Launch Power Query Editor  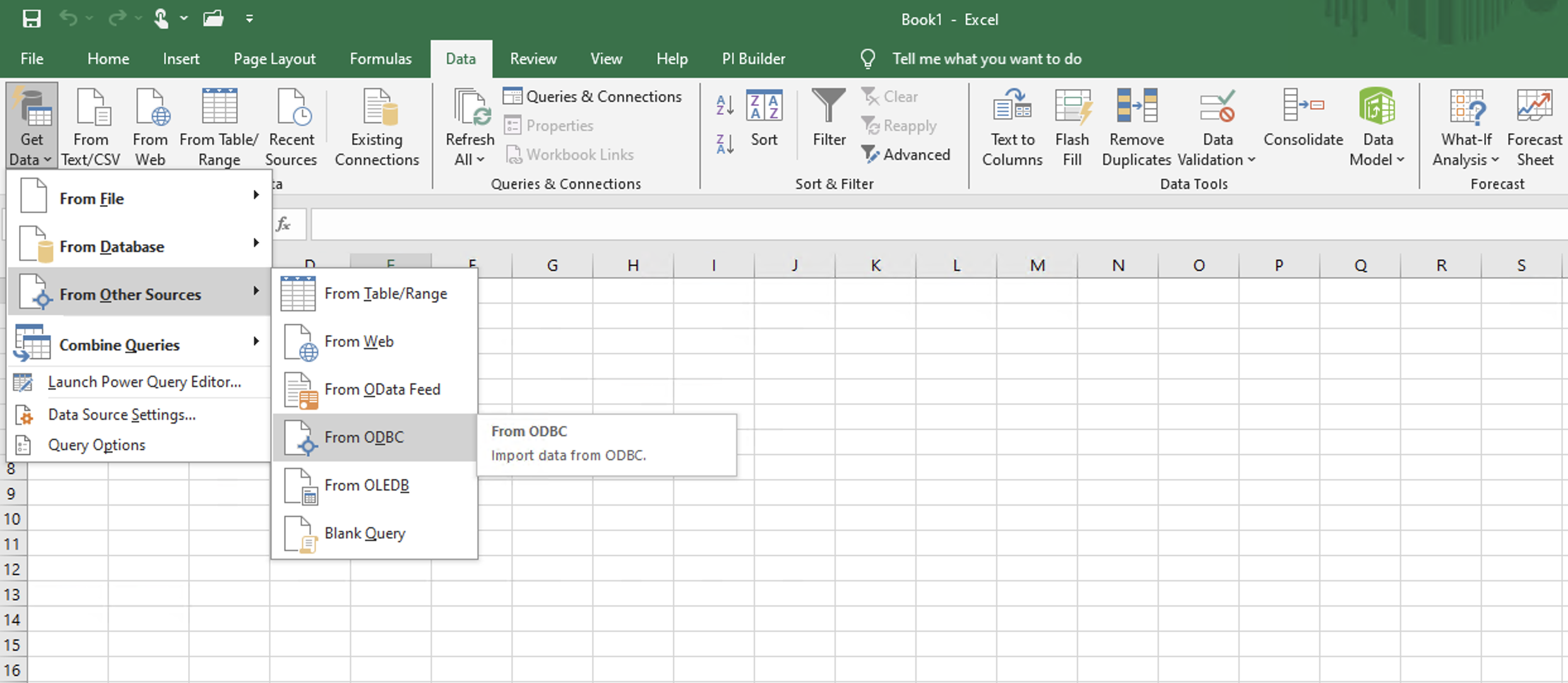pos(145,382)
